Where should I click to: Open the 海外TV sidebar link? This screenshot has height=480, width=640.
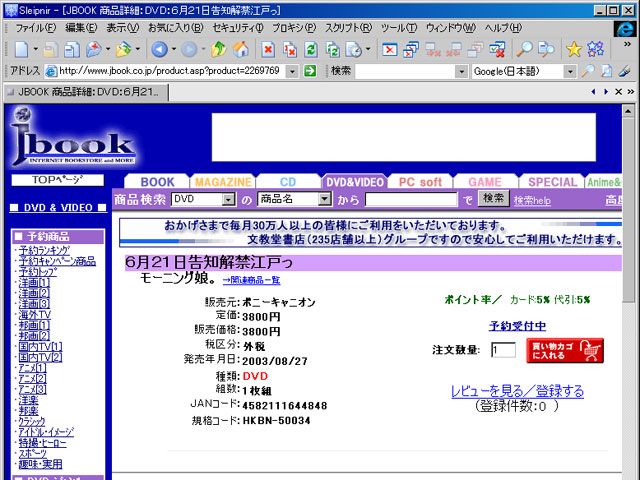tap(35, 315)
